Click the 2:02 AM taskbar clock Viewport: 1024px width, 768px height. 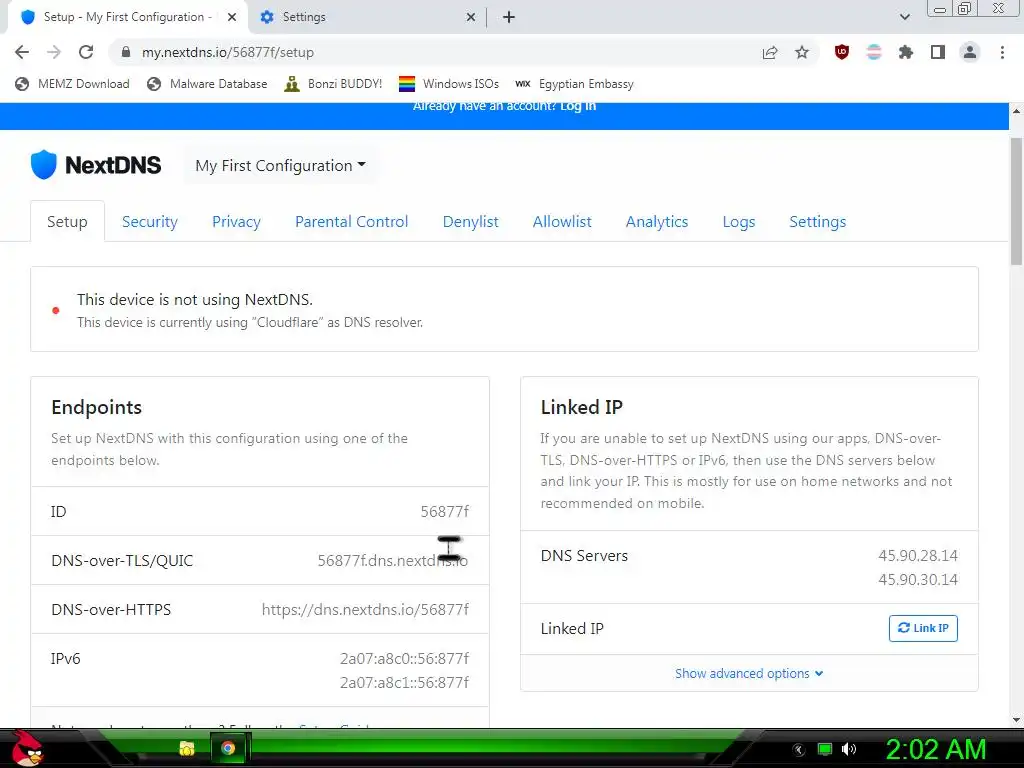click(x=935, y=749)
